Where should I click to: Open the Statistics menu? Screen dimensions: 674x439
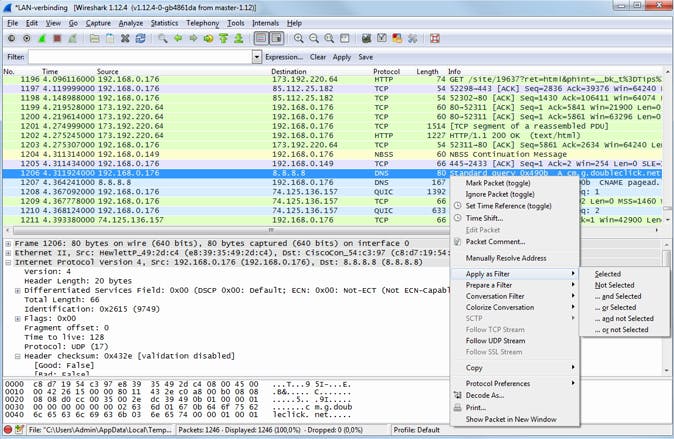coord(164,23)
